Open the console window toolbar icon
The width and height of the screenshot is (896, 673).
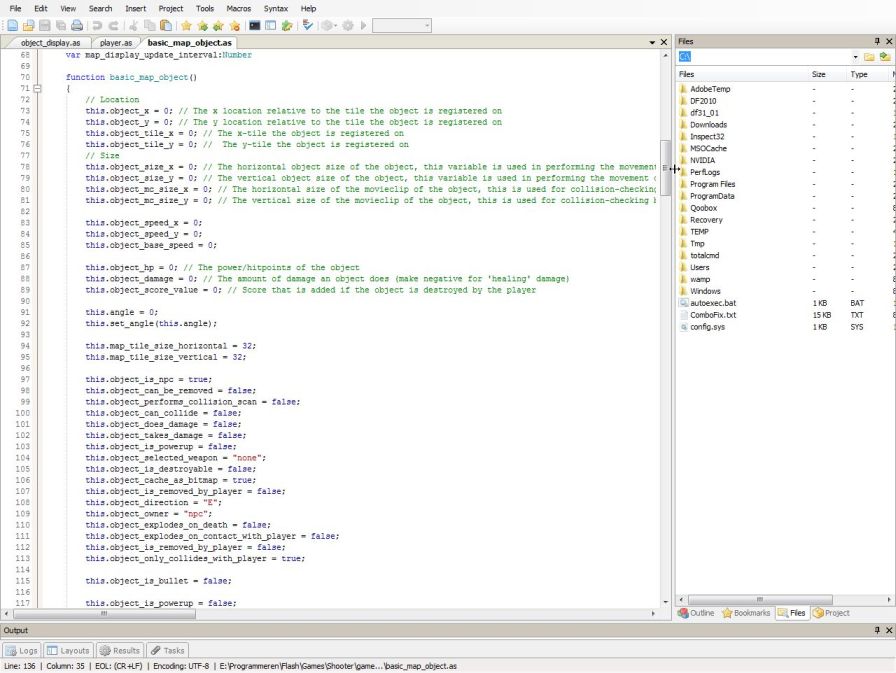(x=255, y=25)
